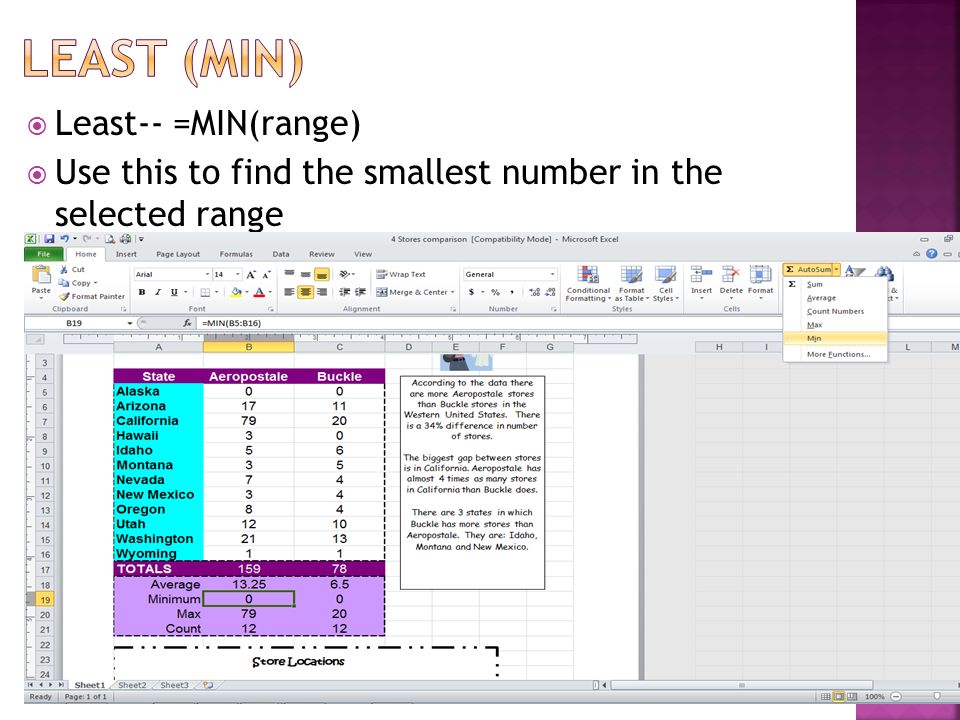
Task: Switch to the Sheet2 worksheet tab
Action: [x=132, y=685]
